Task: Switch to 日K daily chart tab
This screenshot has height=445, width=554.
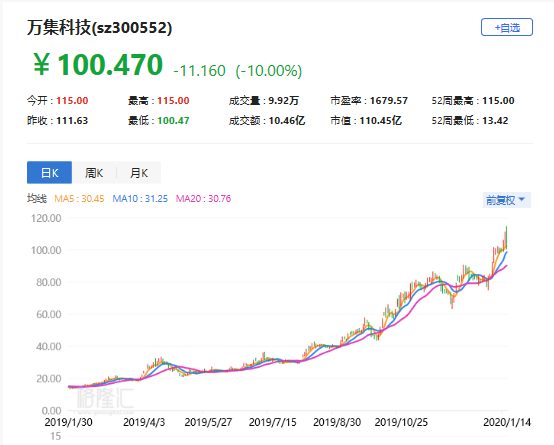Action: click(49, 172)
